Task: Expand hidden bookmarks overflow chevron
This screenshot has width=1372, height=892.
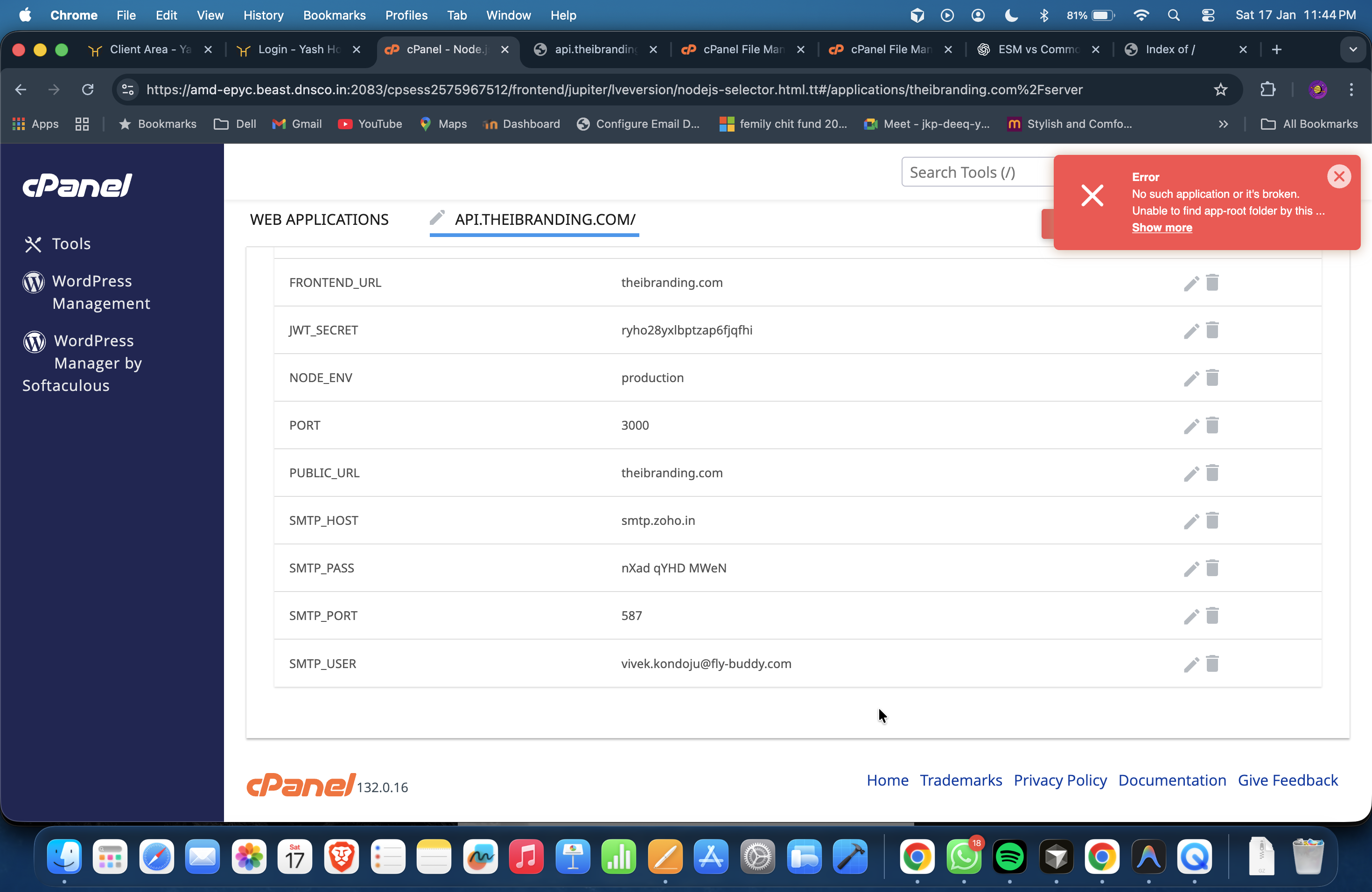Action: 1223,124
